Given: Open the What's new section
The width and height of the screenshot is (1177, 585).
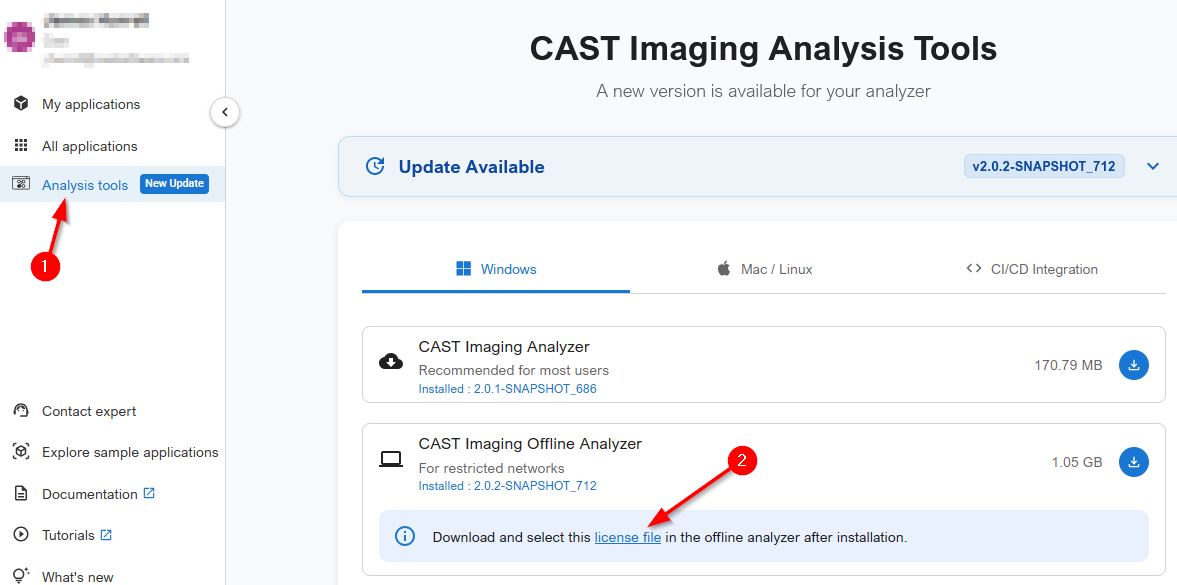Looking at the screenshot, I should [x=77, y=576].
